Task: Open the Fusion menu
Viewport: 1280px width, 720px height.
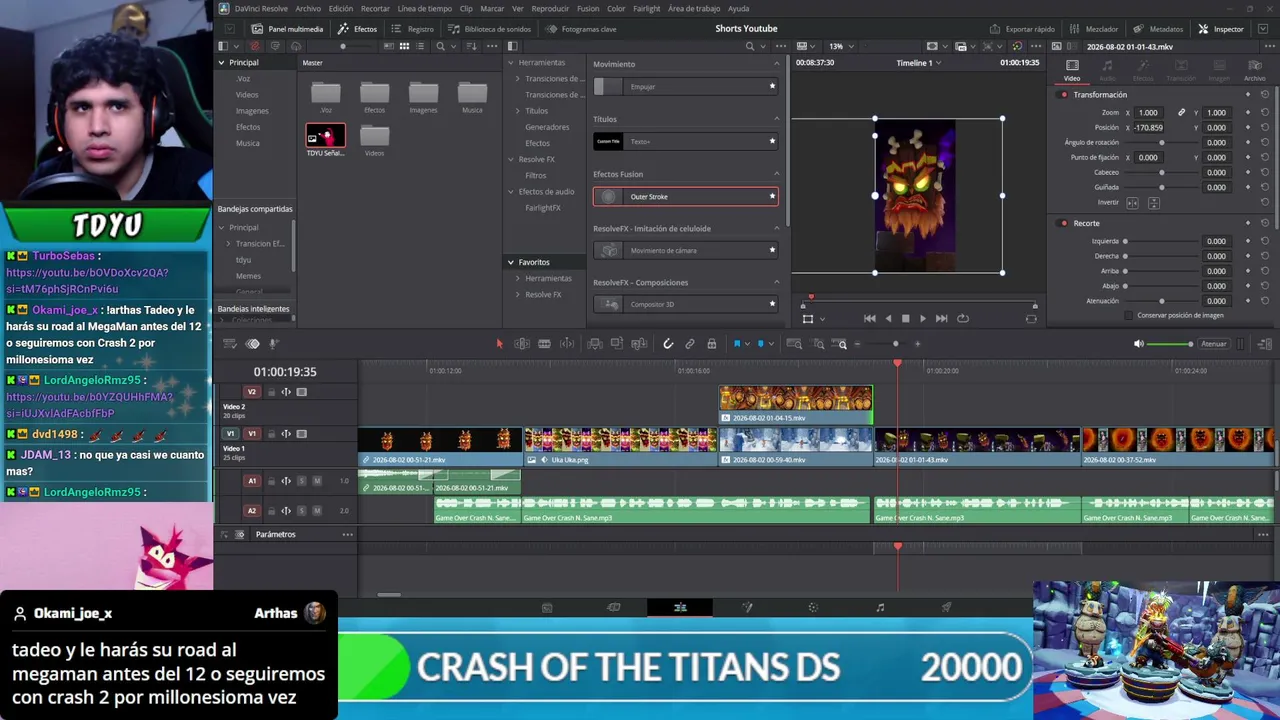Action: [587, 9]
